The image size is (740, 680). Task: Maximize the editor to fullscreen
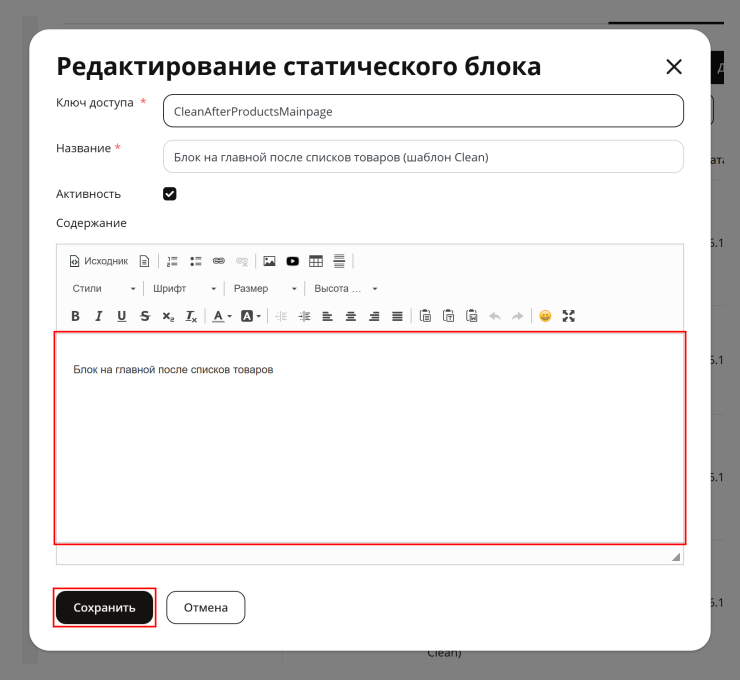(x=569, y=316)
